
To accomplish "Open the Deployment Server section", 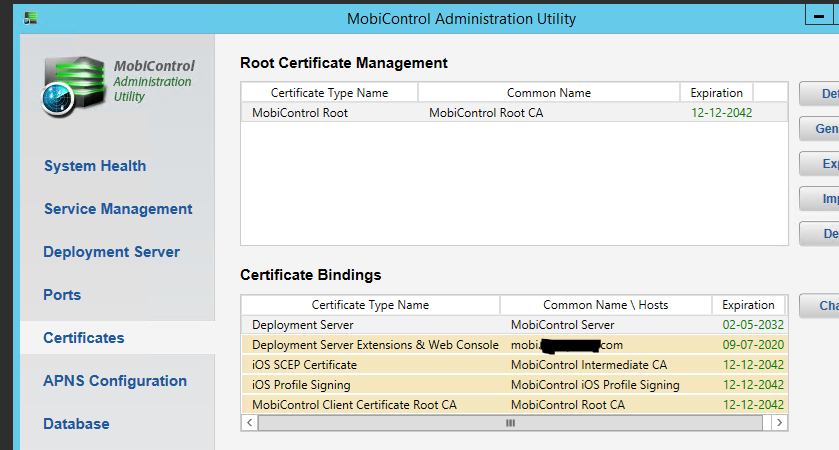I will [x=111, y=252].
